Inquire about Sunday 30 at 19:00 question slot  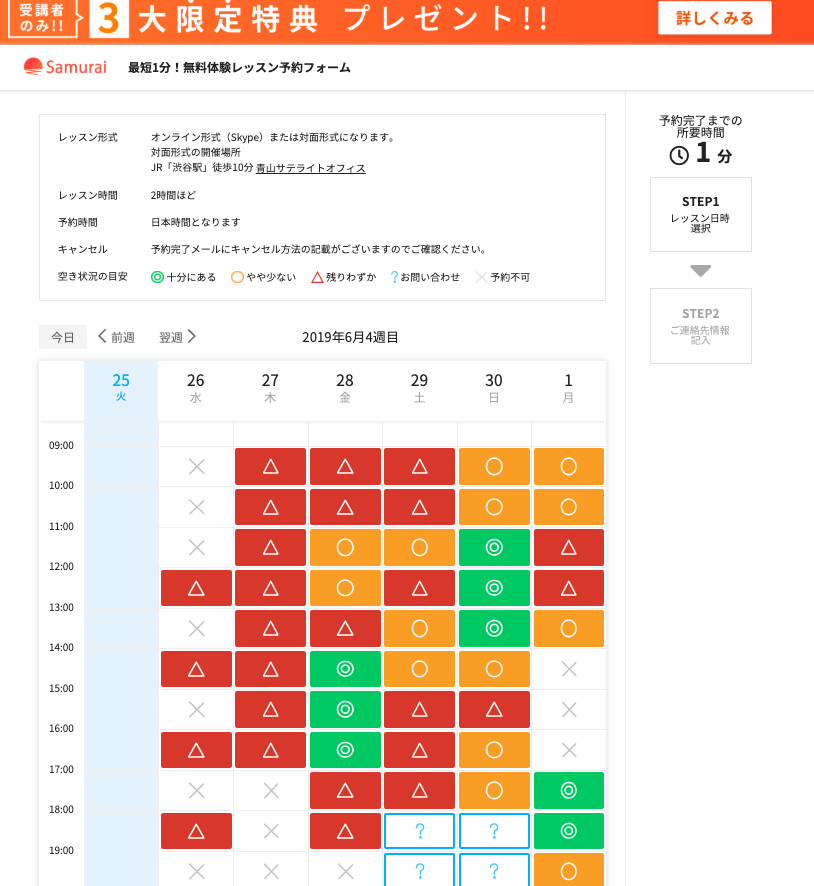click(494, 870)
